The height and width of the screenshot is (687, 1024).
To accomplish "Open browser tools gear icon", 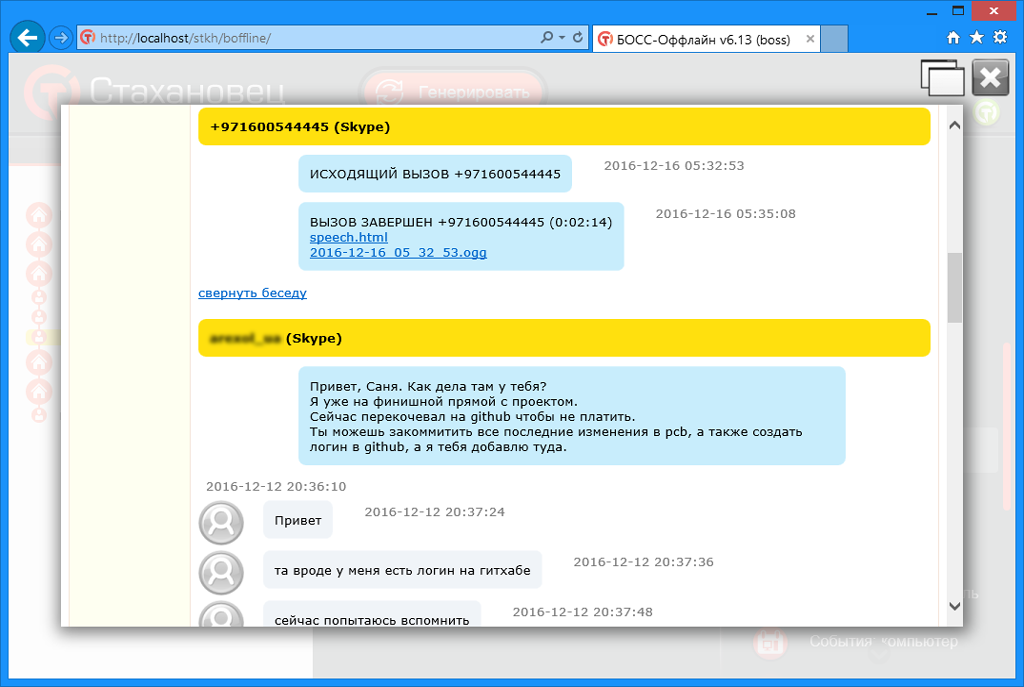I will point(1000,38).
